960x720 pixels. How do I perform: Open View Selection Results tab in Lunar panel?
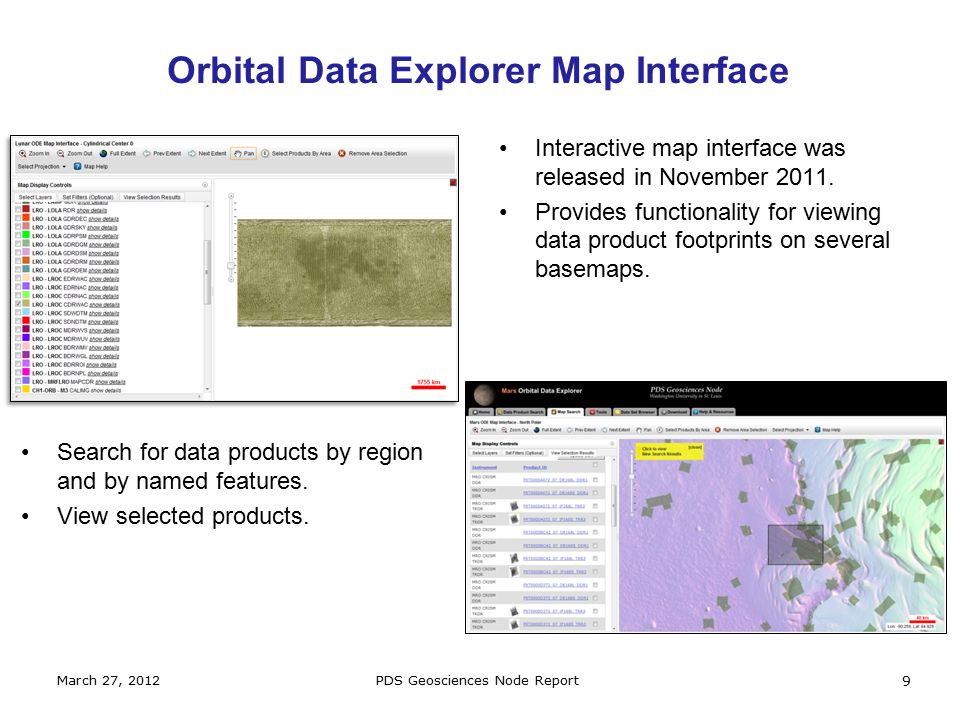pyautogui.click(x=152, y=197)
